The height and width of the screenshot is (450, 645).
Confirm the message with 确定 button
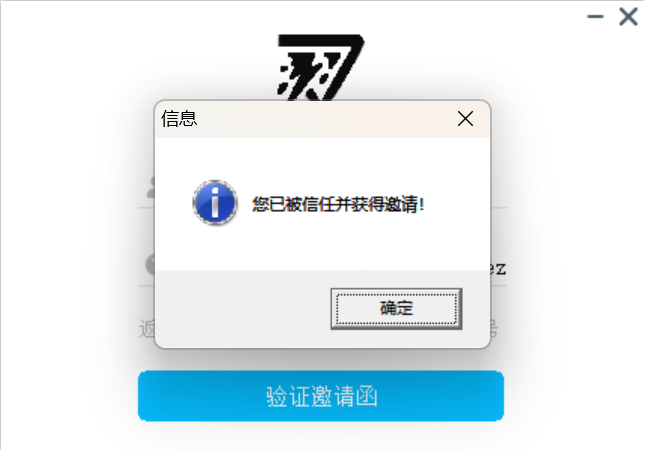tap(396, 309)
